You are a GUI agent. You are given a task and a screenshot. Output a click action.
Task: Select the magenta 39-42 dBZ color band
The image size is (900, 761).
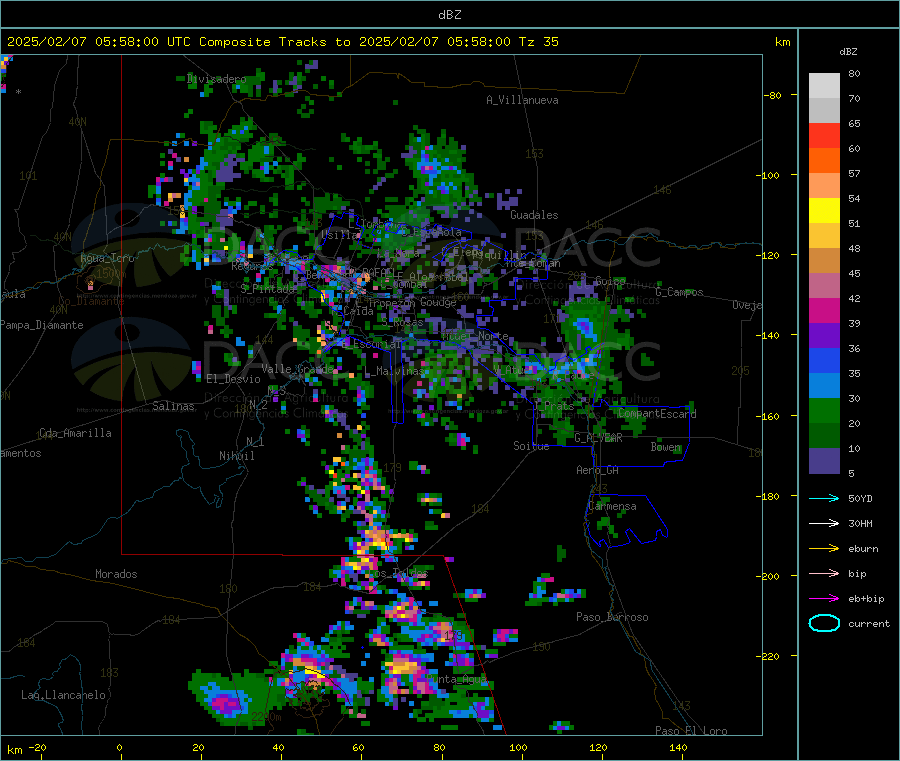[824, 310]
